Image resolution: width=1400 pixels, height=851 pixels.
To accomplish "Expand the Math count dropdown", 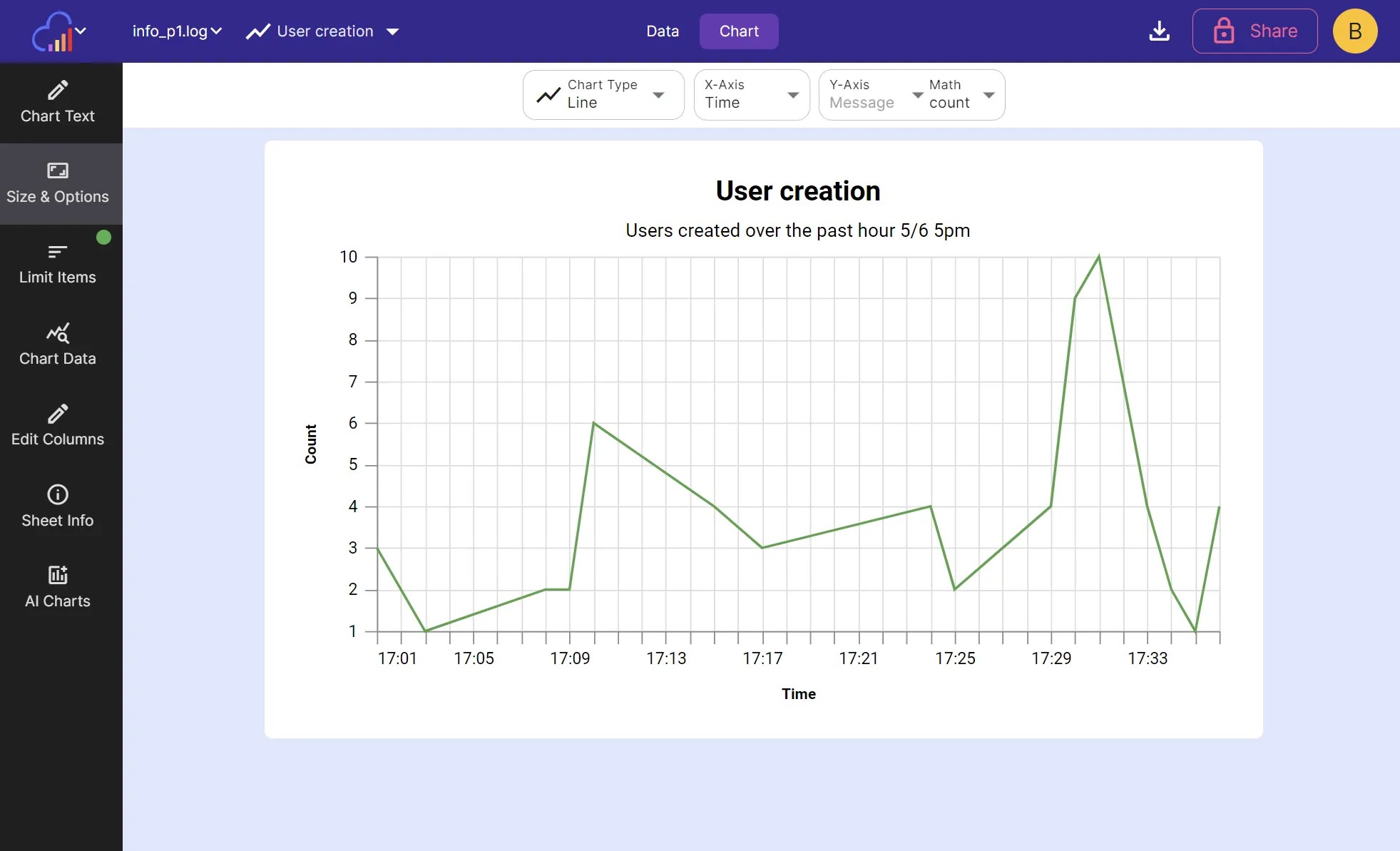I will click(x=961, y=95).
